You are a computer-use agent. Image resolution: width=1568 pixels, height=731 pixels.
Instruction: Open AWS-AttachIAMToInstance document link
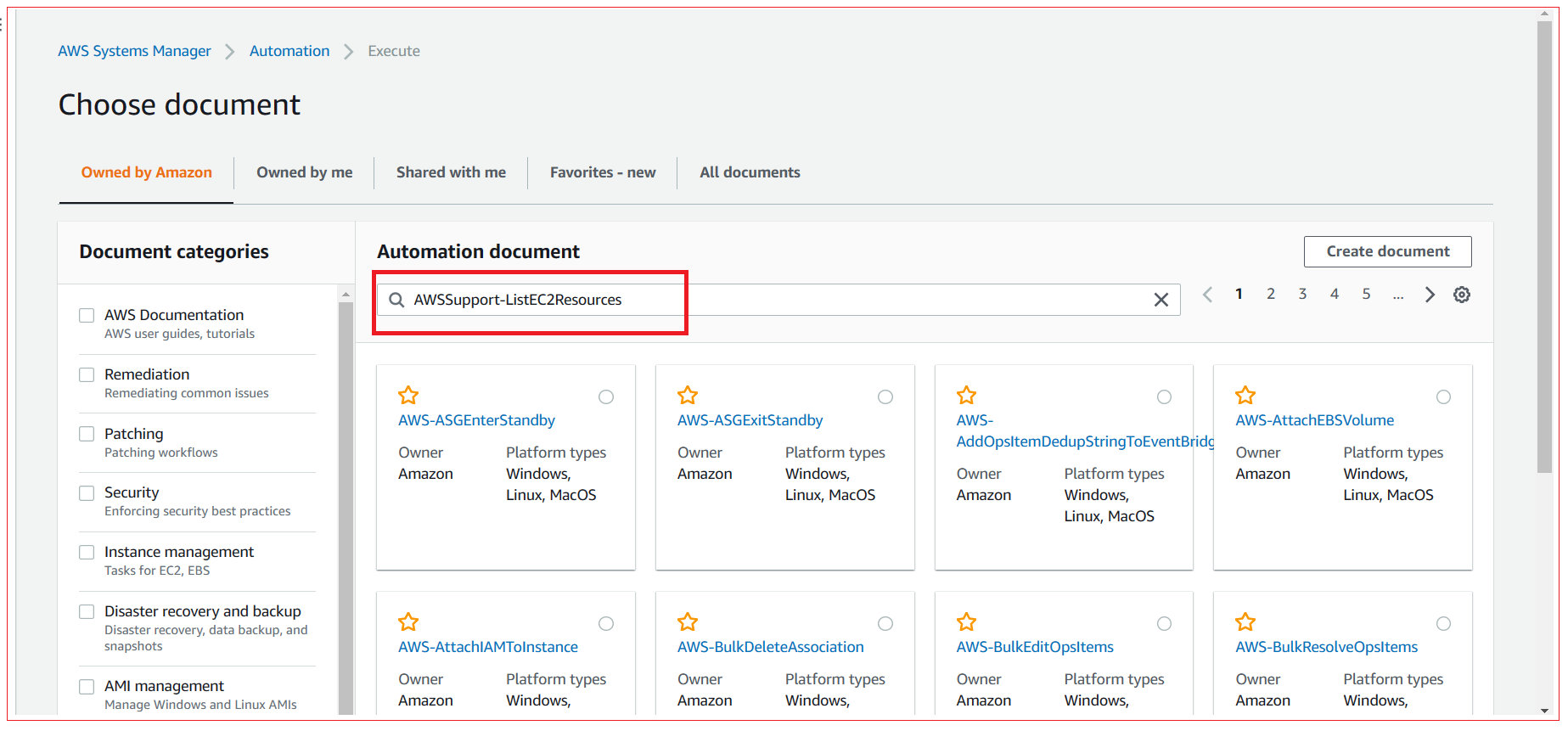point(488,647)
